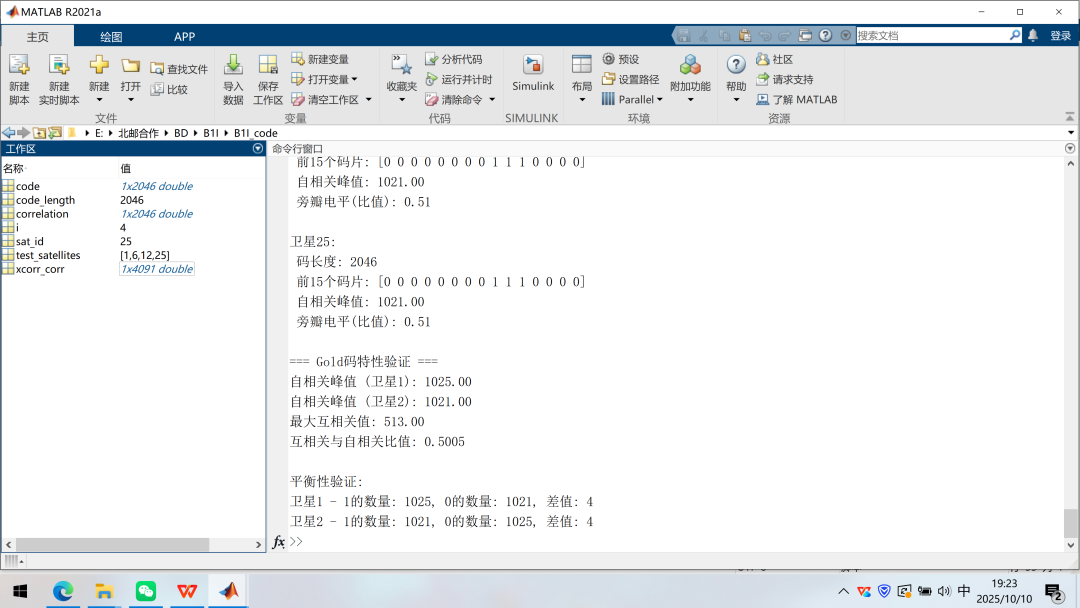
Task: Click the back navigation arrow in path bar
Action: coord(8,132)
